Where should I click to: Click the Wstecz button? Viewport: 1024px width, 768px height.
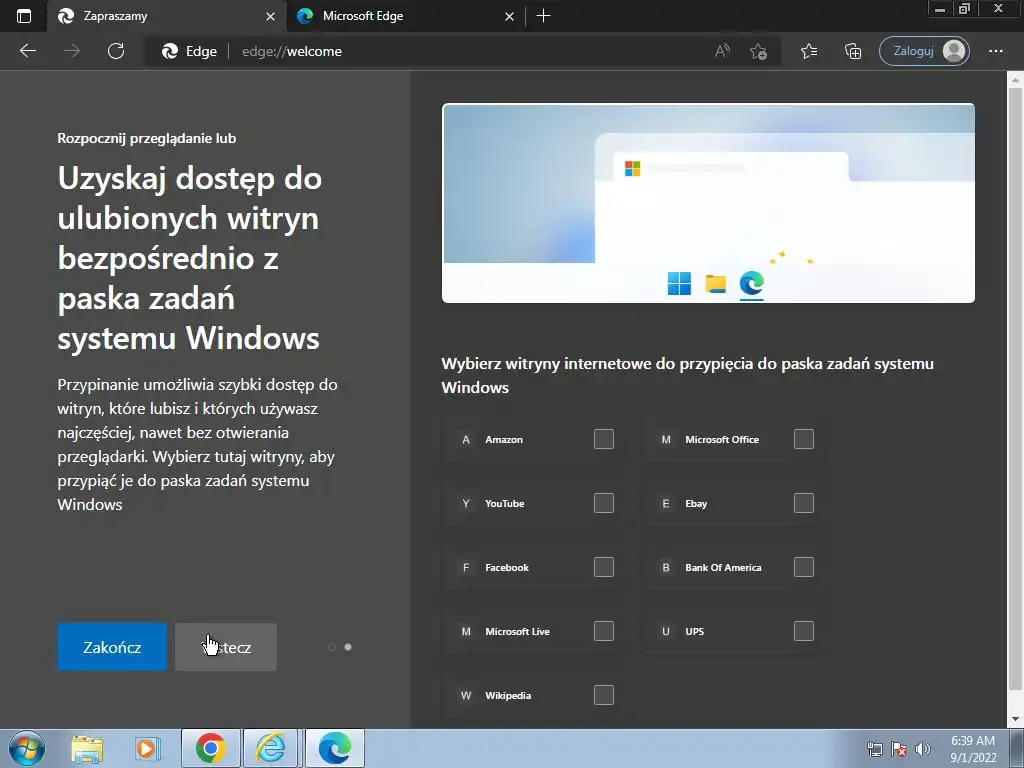click(x=226, y=647)
